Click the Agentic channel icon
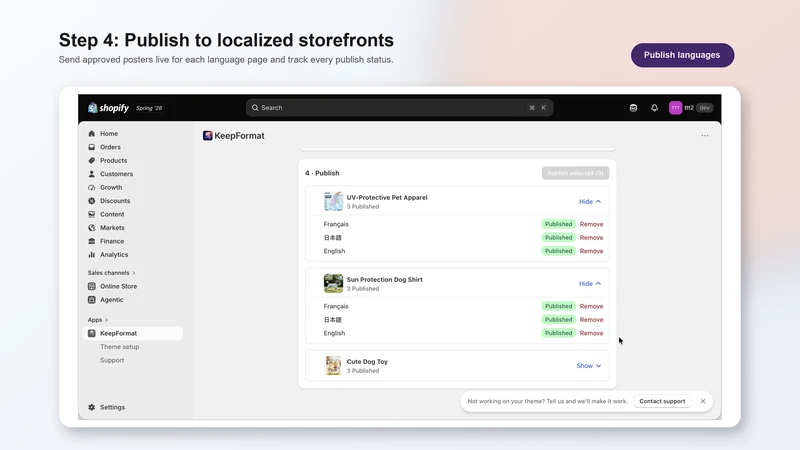This screenshot has height=450, width=800. [92, 299]
